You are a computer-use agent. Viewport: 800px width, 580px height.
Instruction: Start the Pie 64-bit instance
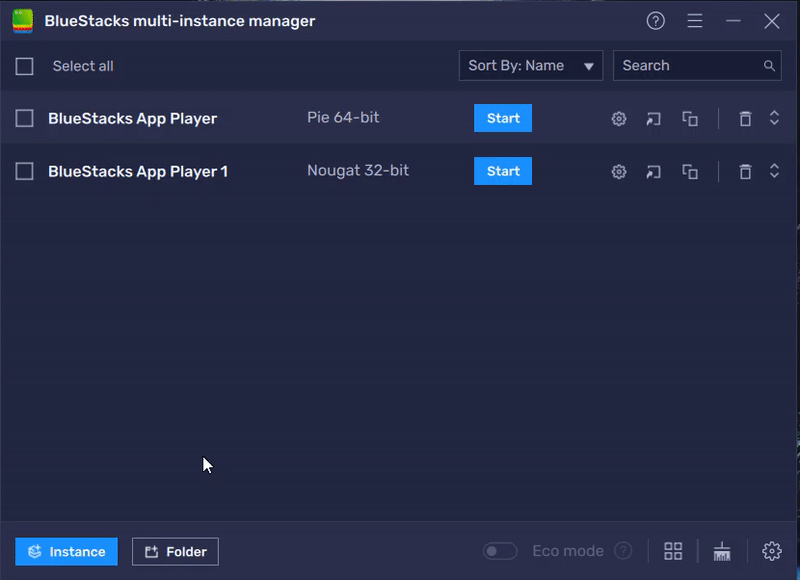pos(503,118)
